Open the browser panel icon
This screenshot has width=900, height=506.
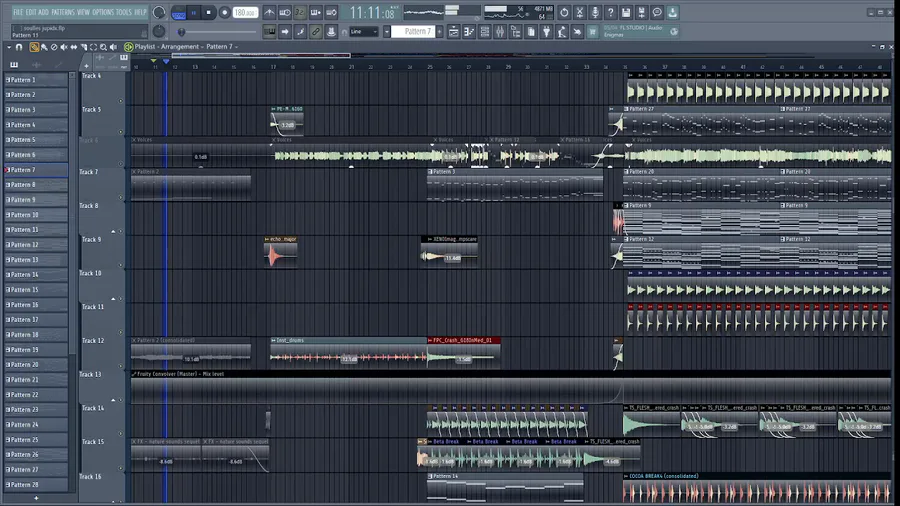pos(515,32)
